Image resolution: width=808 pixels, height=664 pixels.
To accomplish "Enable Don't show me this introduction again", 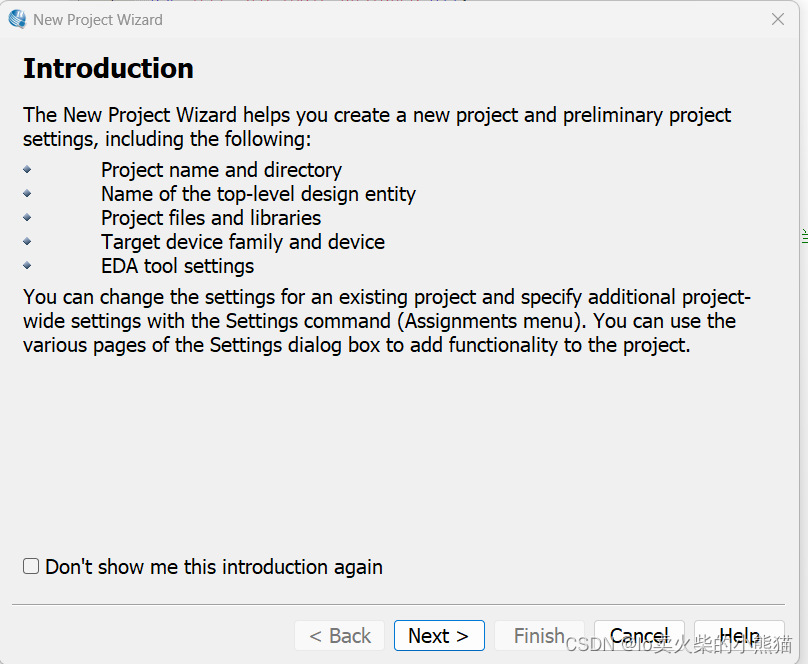I will 32,567.
